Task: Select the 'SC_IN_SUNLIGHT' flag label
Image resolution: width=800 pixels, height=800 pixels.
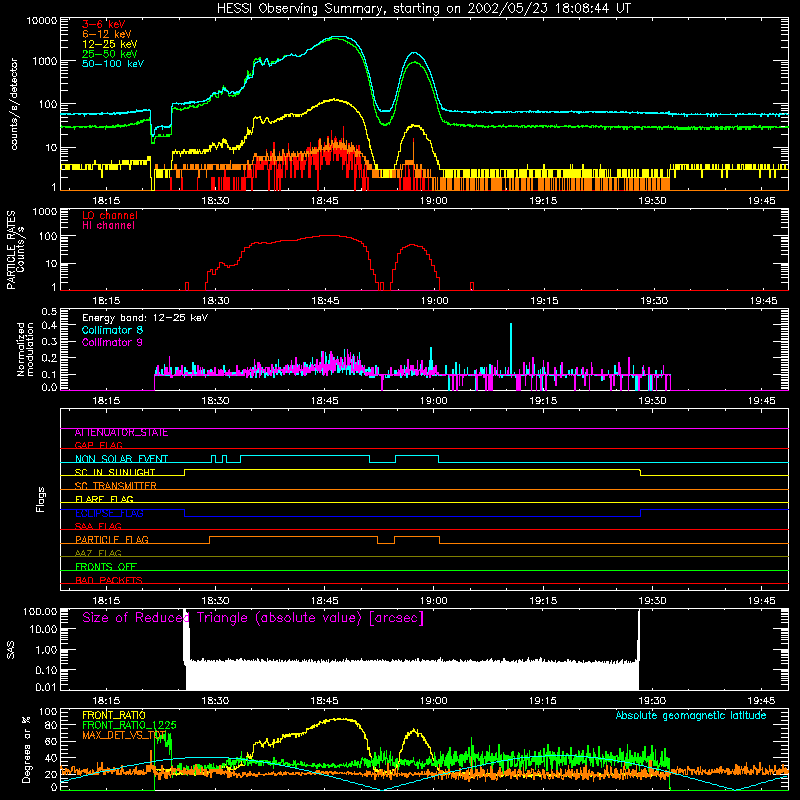Action: tap(115, 472)
